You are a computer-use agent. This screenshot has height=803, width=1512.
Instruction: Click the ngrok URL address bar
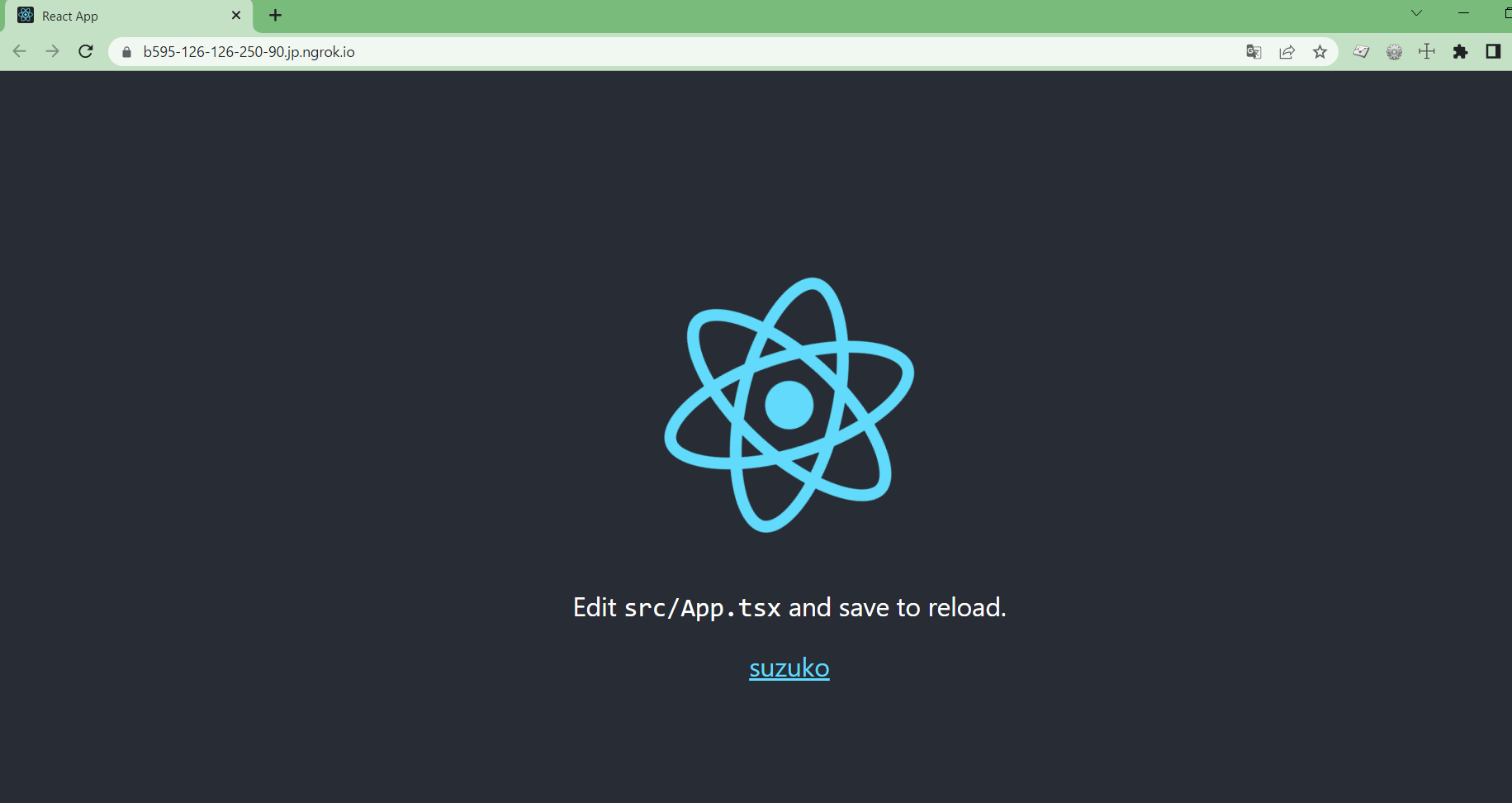click(x=677, y=52)
